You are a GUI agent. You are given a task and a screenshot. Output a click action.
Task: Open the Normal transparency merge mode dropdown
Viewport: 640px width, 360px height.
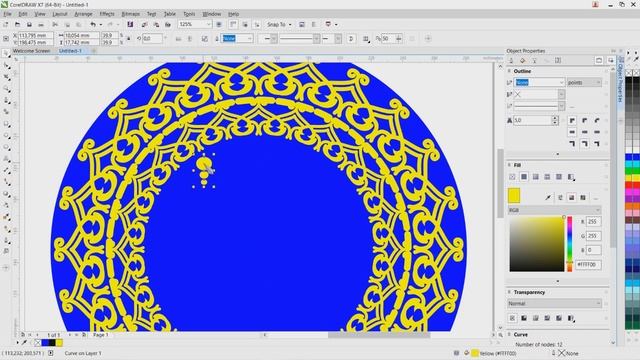click(554, 303)
